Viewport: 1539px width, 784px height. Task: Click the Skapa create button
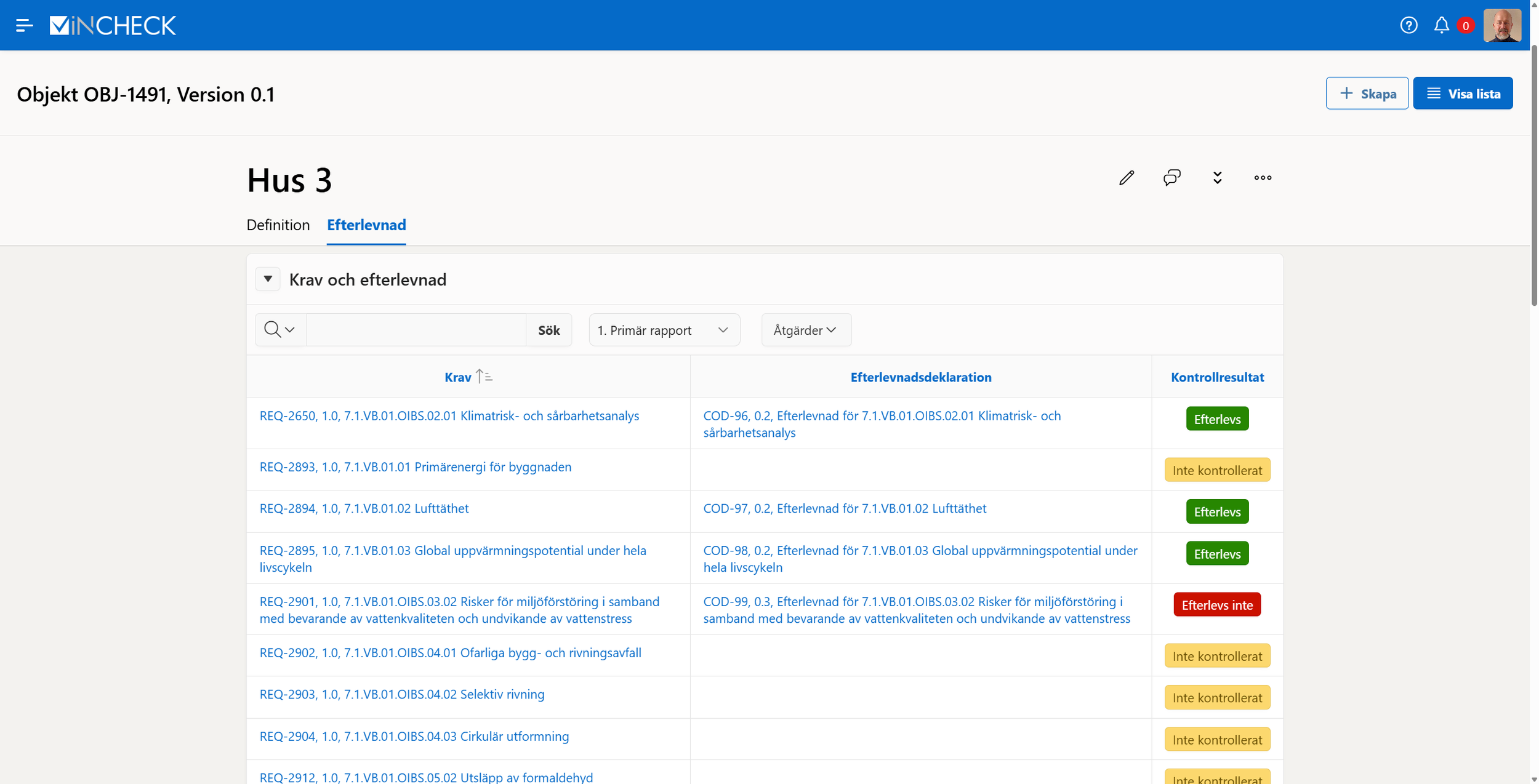1367,94
